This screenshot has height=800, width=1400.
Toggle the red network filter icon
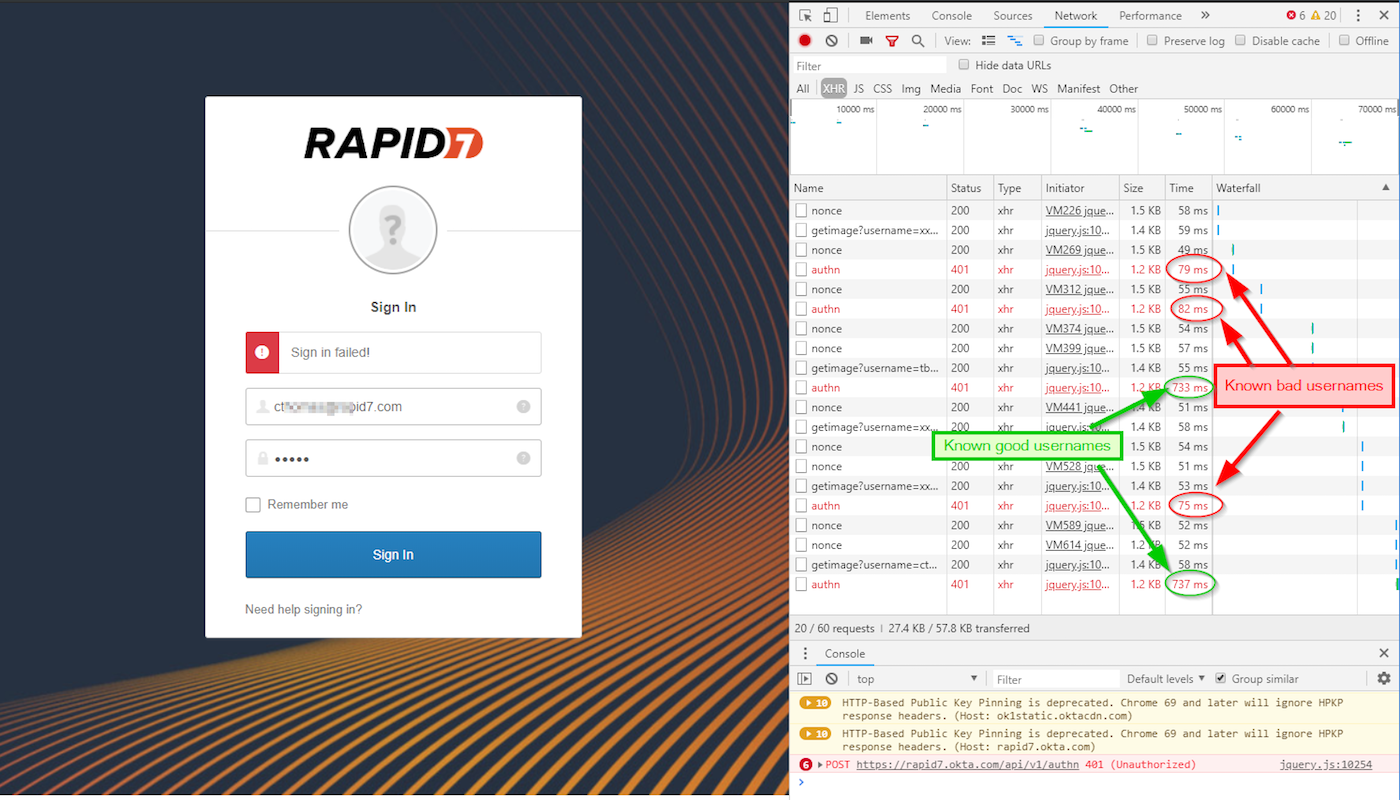892,41
